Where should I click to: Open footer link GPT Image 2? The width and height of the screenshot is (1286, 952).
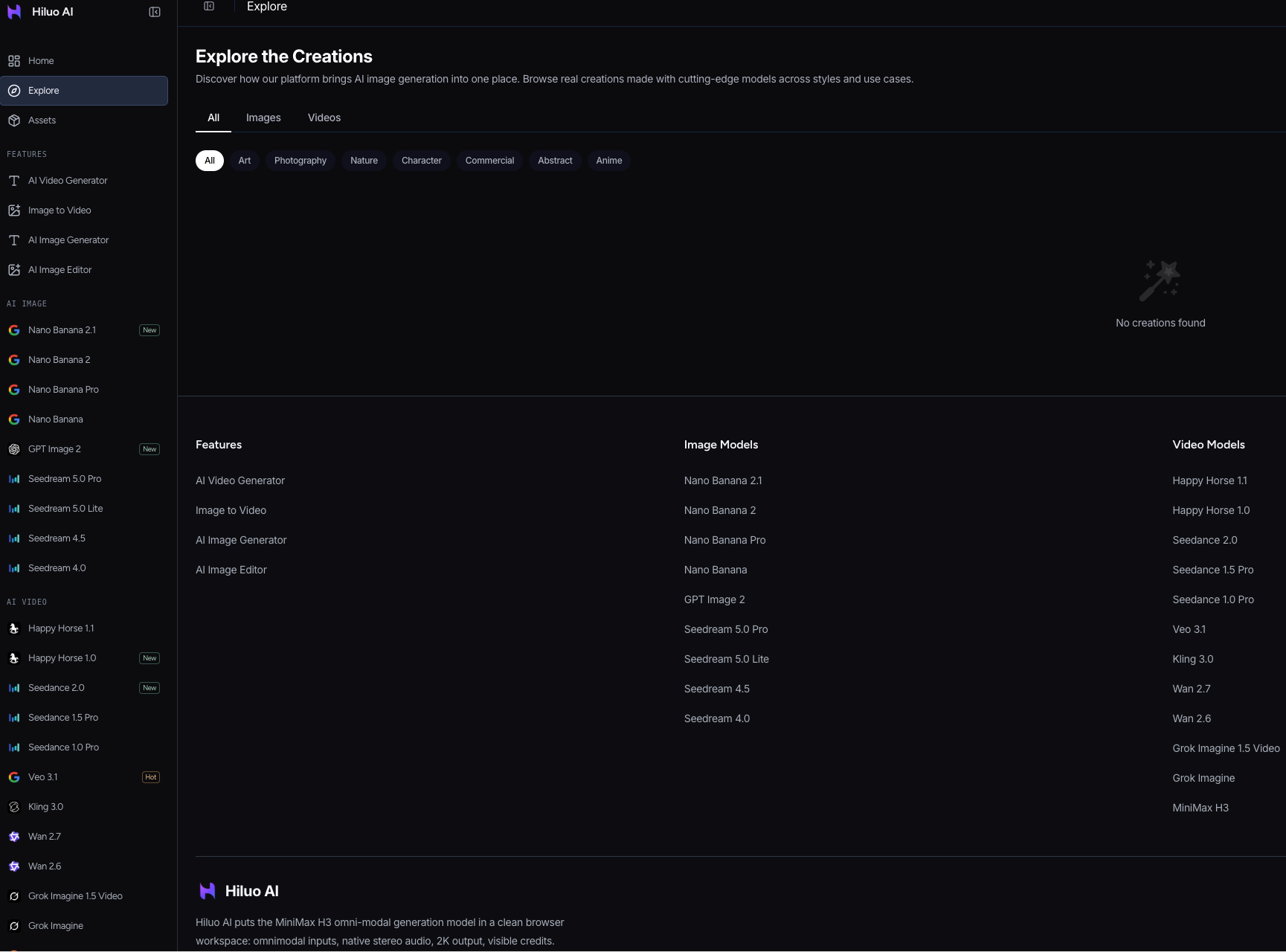point(715,599)
